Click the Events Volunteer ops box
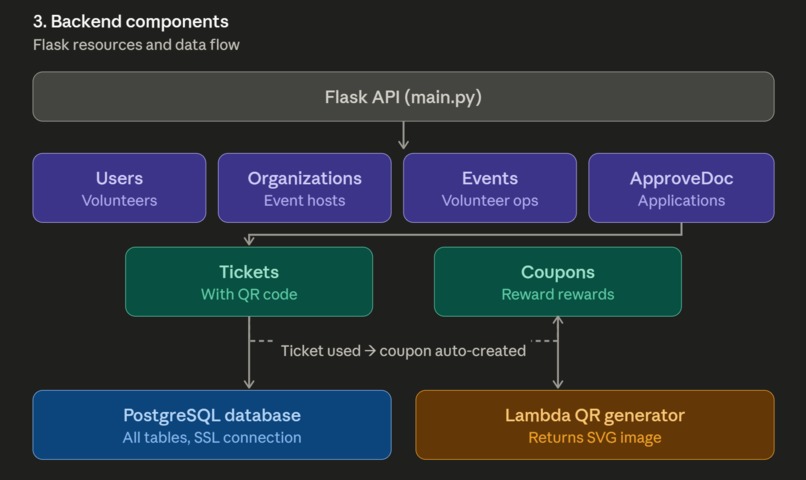 point(490,188)
